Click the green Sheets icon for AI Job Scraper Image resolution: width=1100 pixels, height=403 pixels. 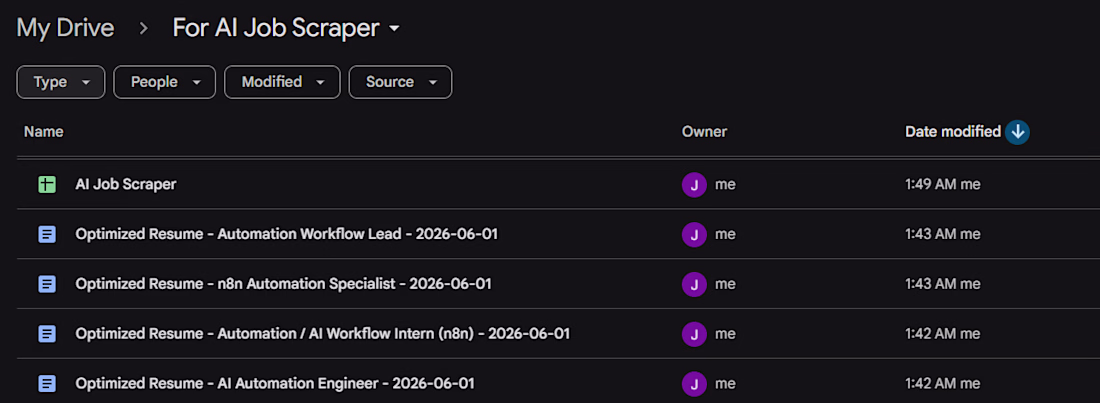click(x=47, y=185)
